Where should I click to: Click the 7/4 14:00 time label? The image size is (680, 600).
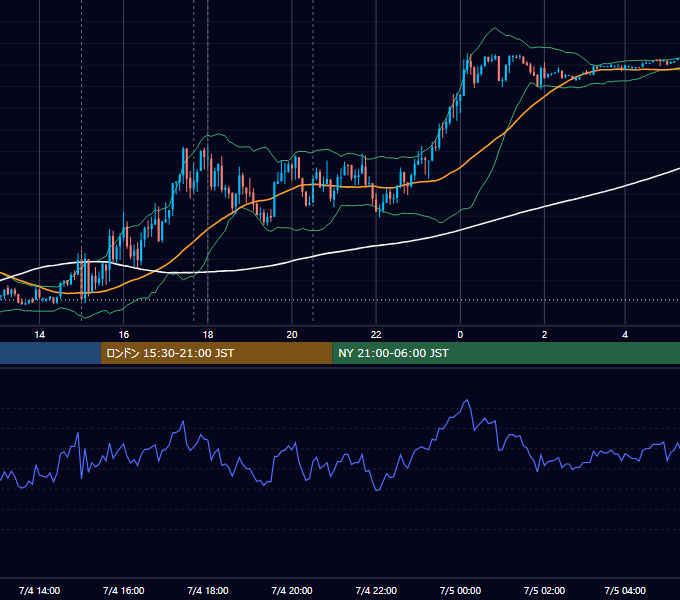click(39, 590)
